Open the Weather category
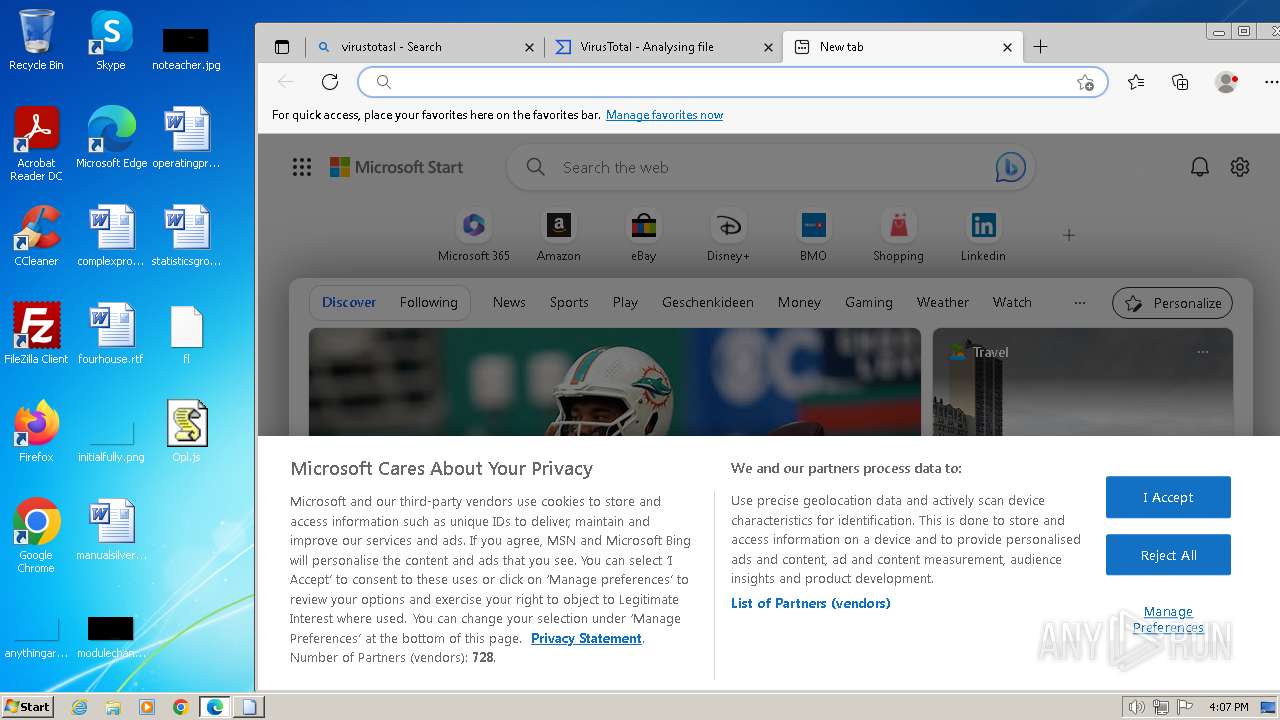1280x720 pixels. tap(943, 302)
